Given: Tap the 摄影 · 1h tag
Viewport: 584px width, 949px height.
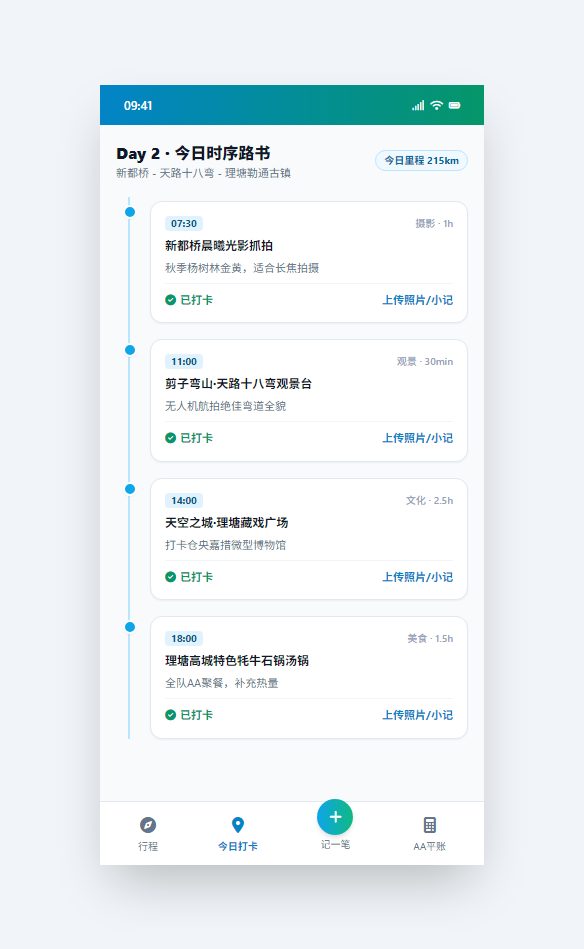Looking at the screenshot, I should [x=434, y=223].
